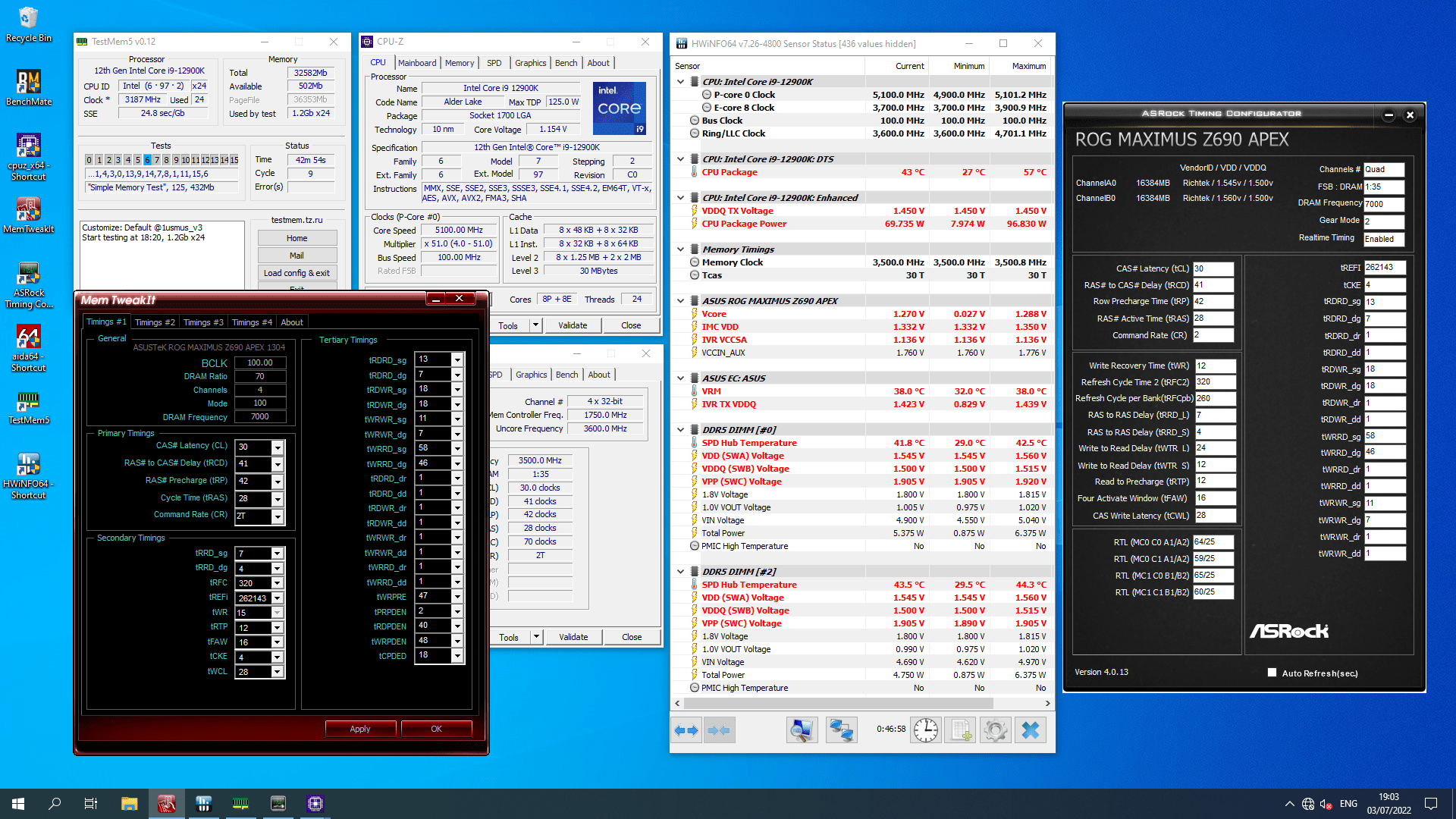The width and height of the screenshot is (1456, 819).
Task: Open CAS# Latency (CL) dropdown in MemTweakIt
Action: coord(278,447)
